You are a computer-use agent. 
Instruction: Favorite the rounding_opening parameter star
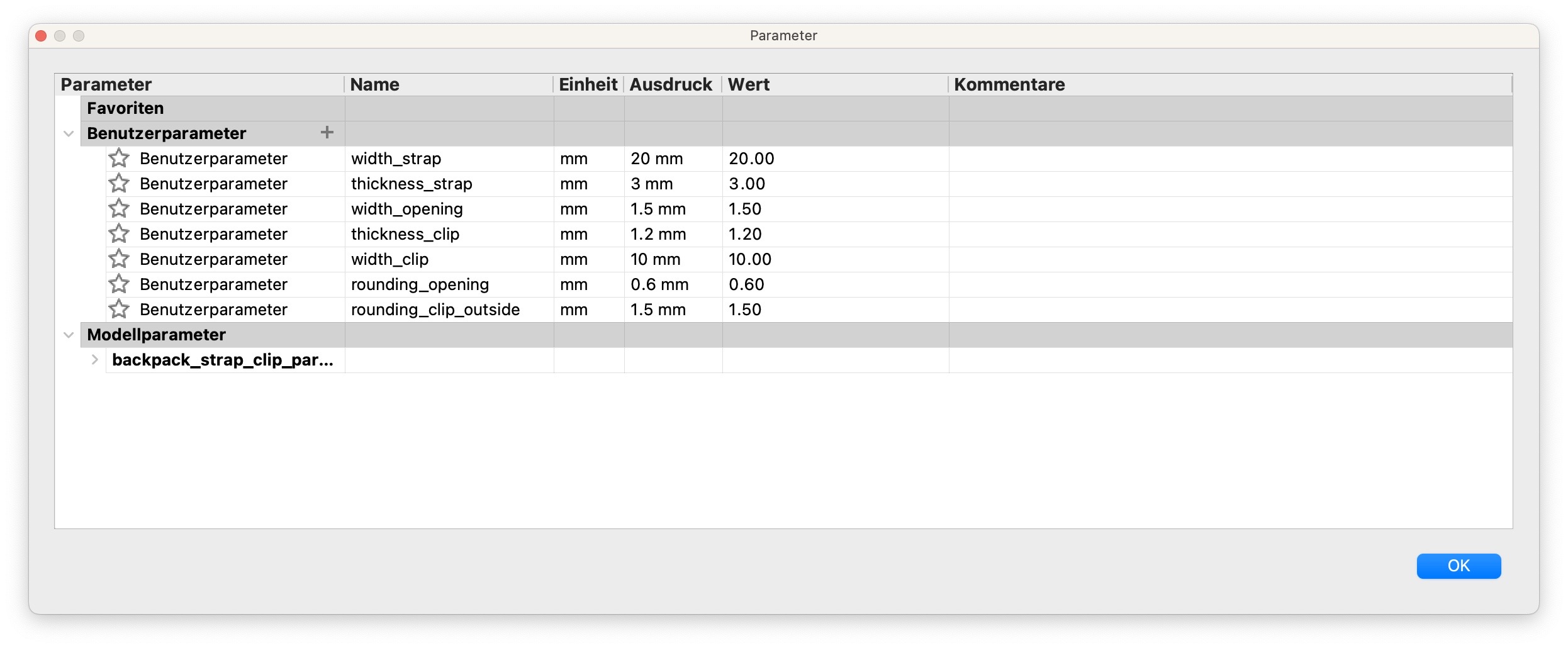coord(119,284)
